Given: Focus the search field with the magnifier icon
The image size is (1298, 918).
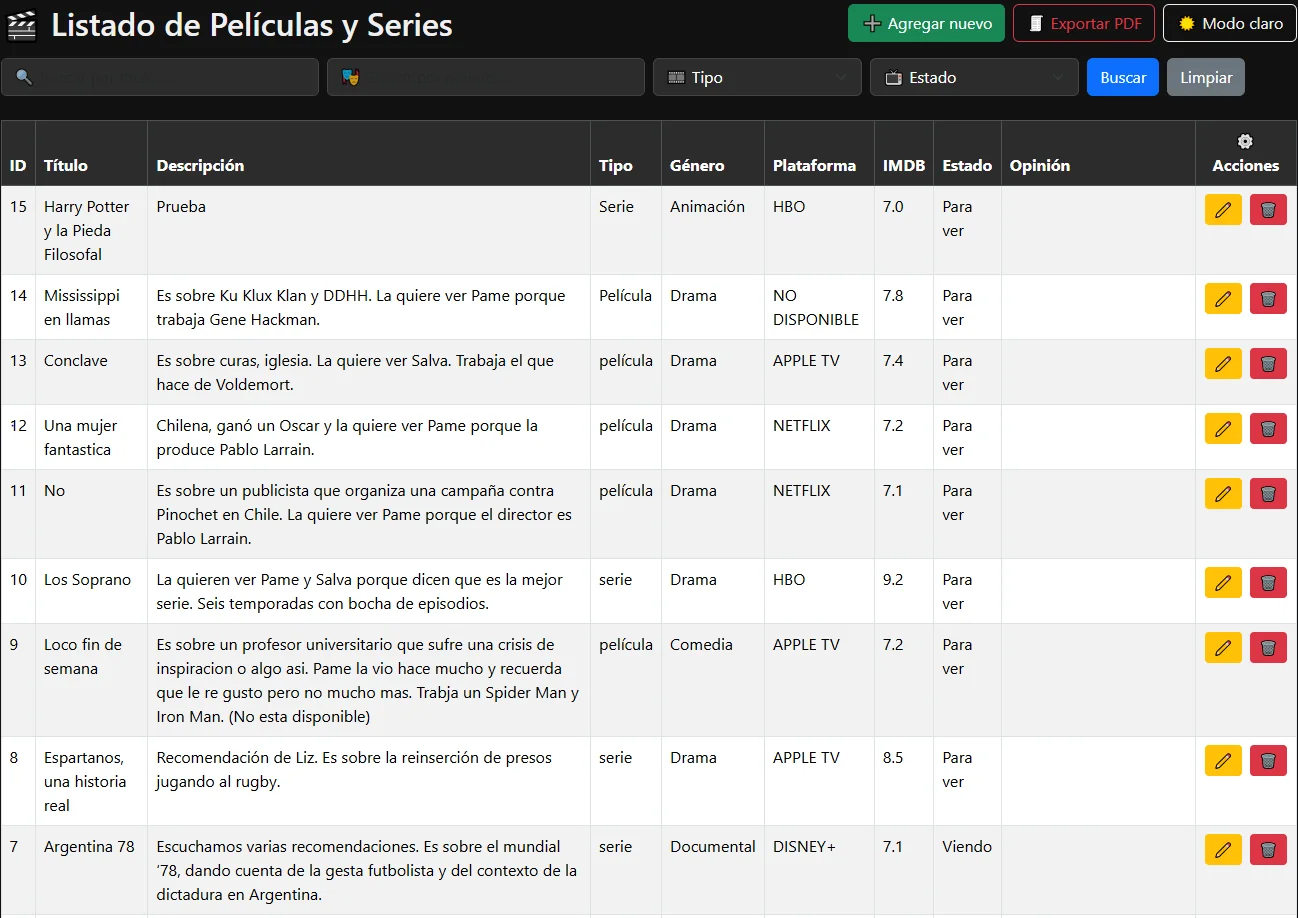Looking at the screenshot, I should [x=160, y=77].
